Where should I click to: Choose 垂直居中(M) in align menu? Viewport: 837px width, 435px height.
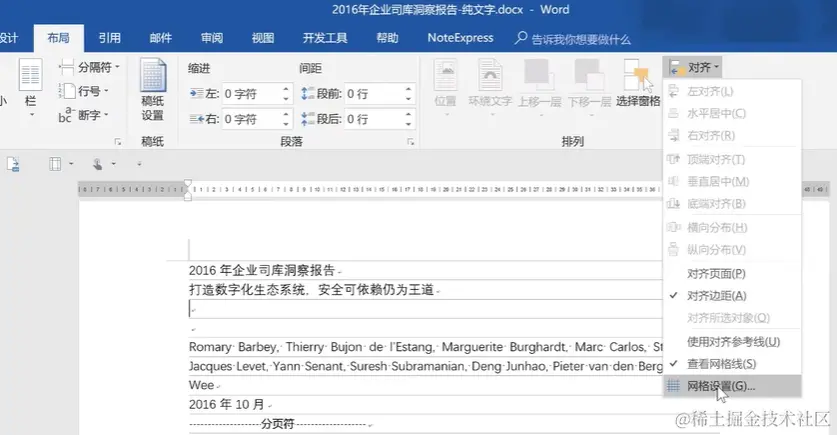click(x=732, y=181)
